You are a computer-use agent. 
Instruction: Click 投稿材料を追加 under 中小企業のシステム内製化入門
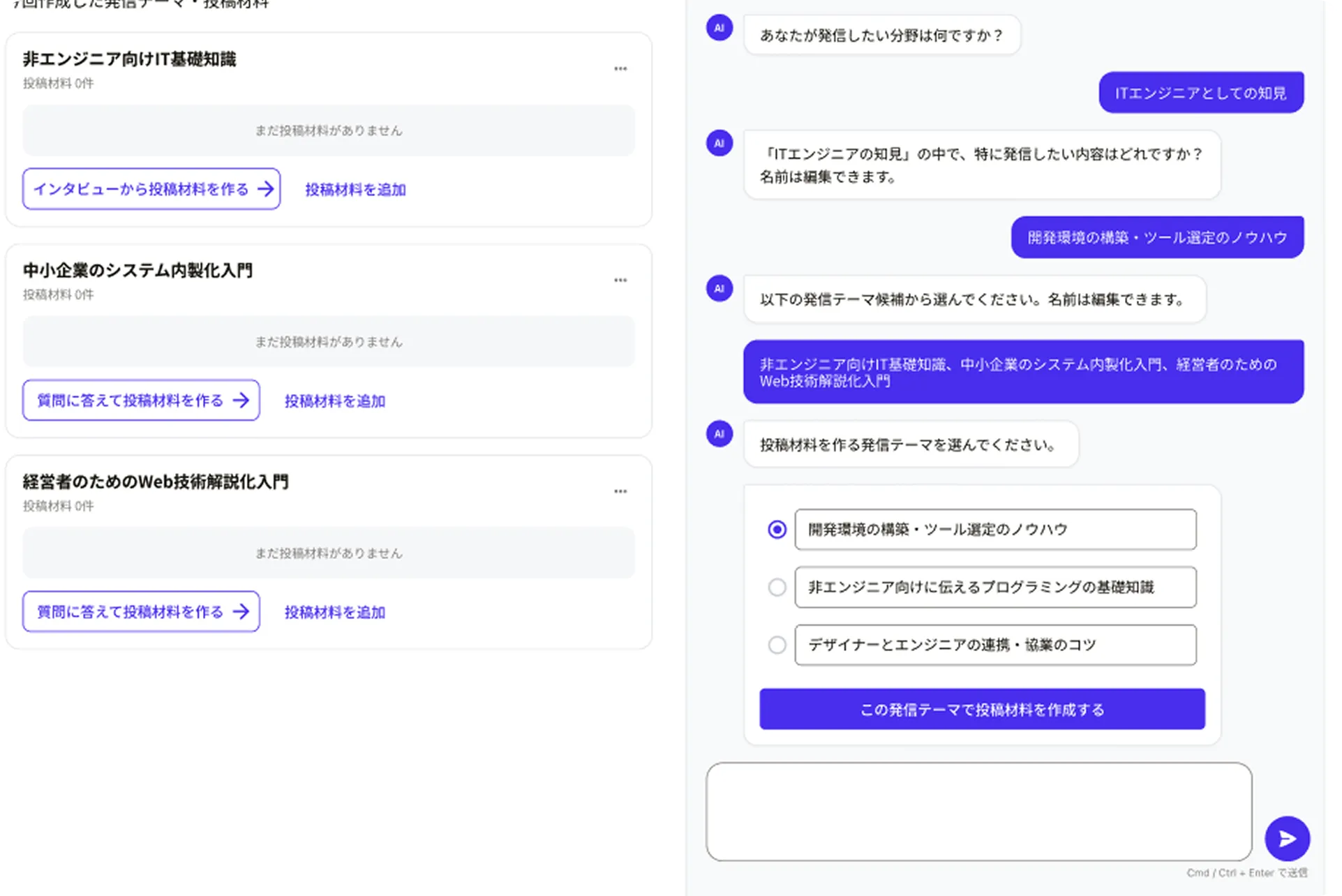point(335,401)
